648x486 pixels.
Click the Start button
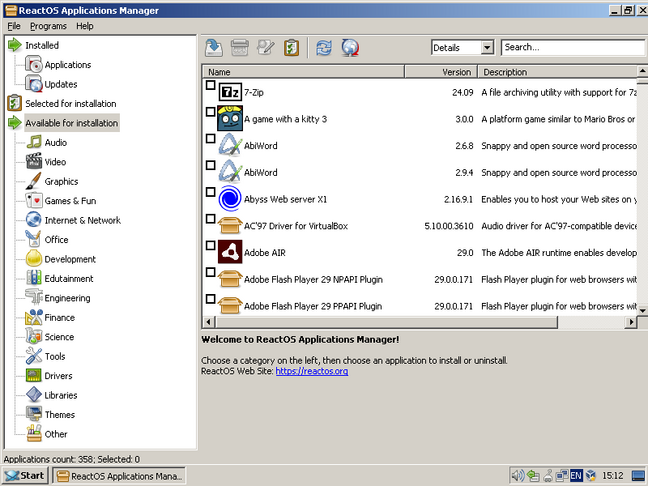(x=26, y=476)
